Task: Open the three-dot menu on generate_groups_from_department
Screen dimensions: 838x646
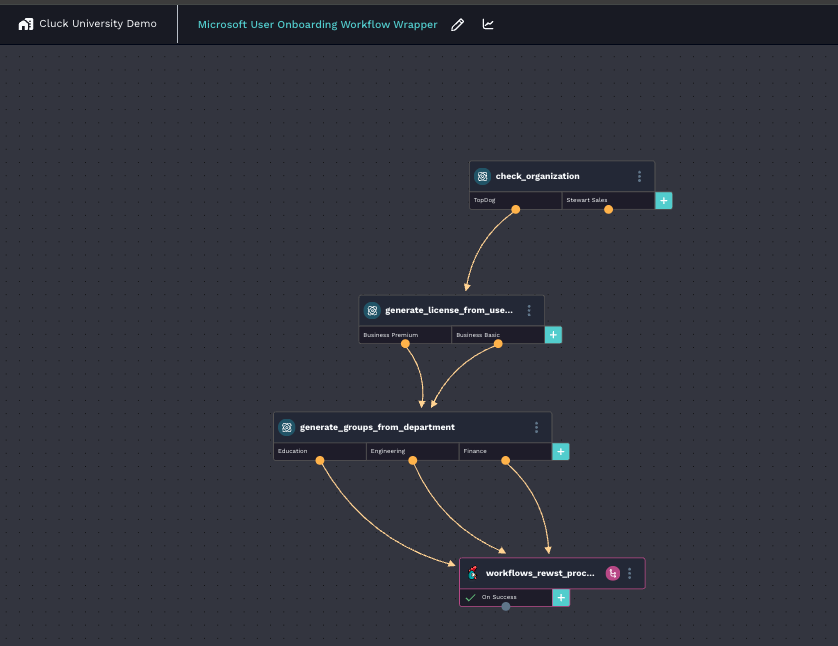Action: (x=536, y=427)
